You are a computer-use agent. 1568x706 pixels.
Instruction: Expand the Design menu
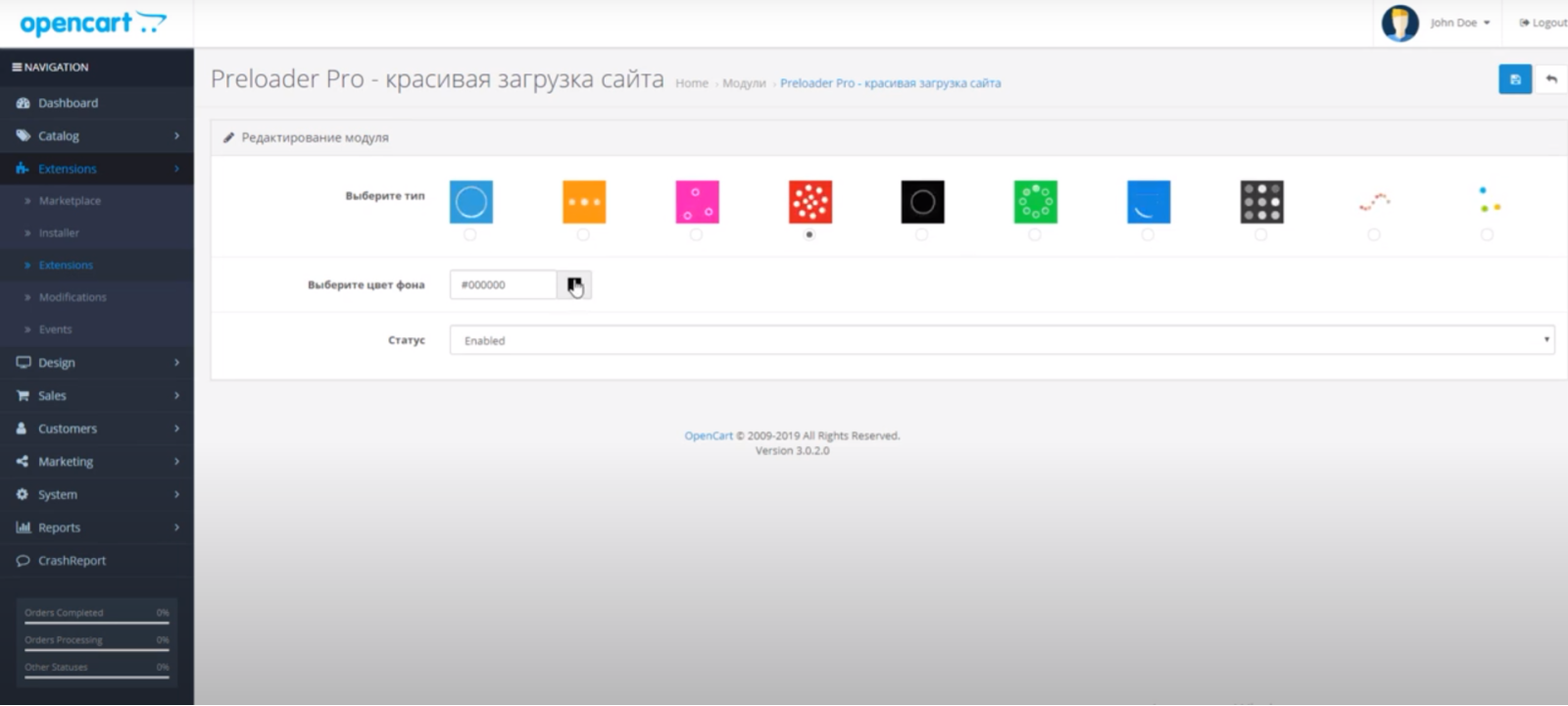(x=97, y=363)
